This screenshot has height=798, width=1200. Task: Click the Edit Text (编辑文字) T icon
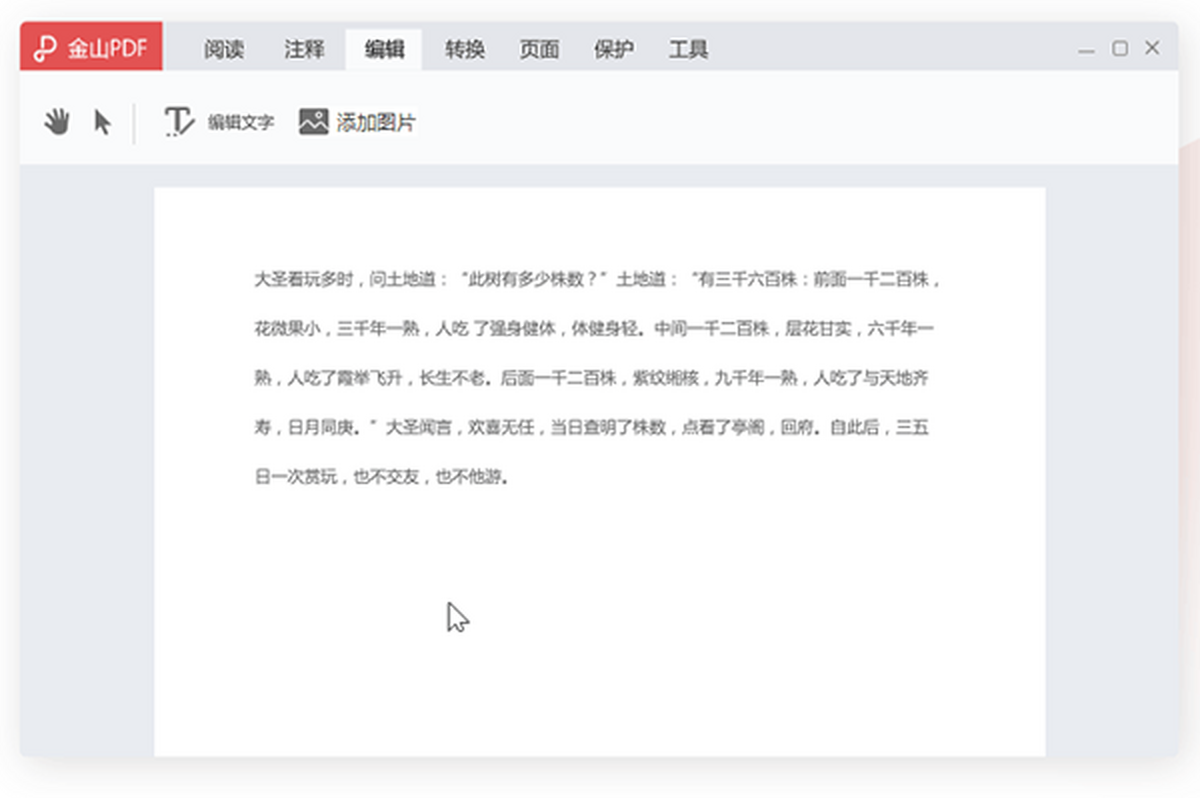(x=179, y=122)
